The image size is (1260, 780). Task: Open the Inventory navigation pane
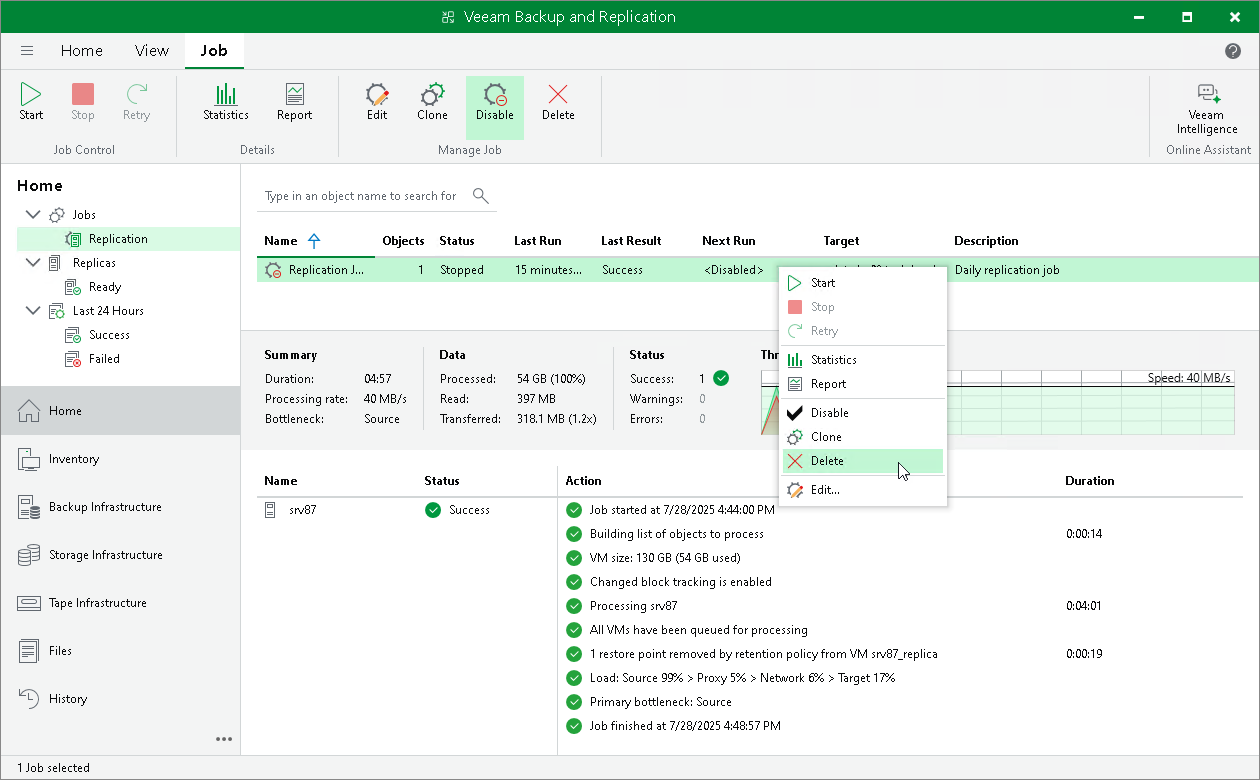click(120, 459)
